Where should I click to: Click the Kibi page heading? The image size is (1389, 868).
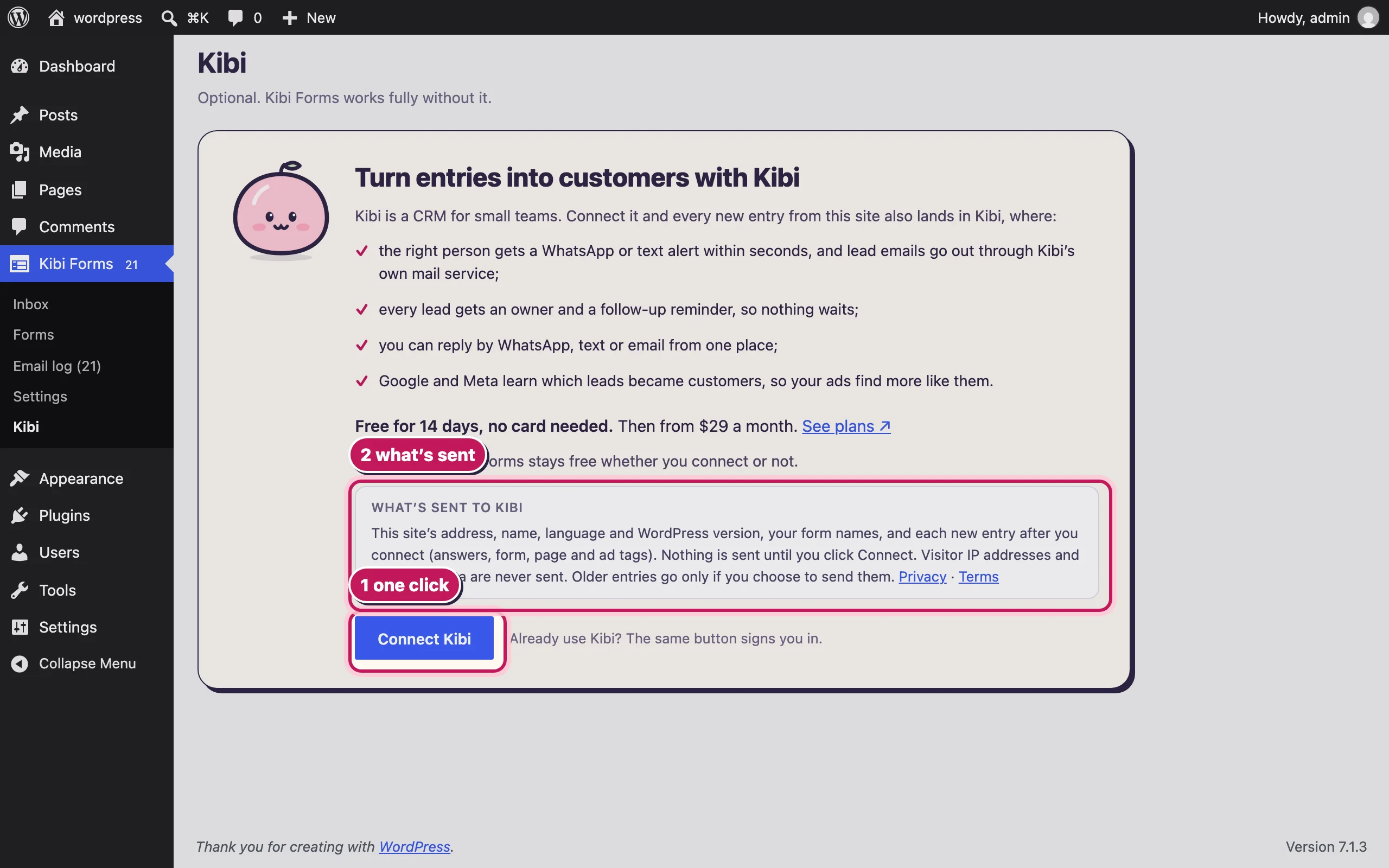click(x=221, y=62)
